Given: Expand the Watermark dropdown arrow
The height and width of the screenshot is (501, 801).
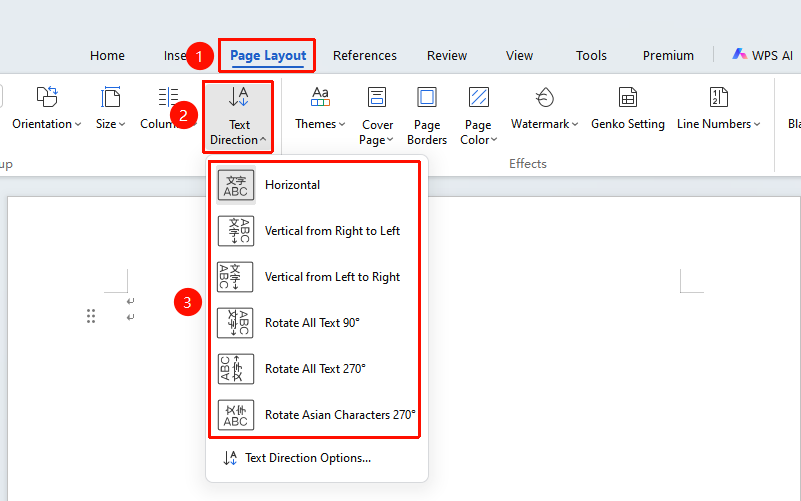Looking at the screenshot, I should 575,124.
